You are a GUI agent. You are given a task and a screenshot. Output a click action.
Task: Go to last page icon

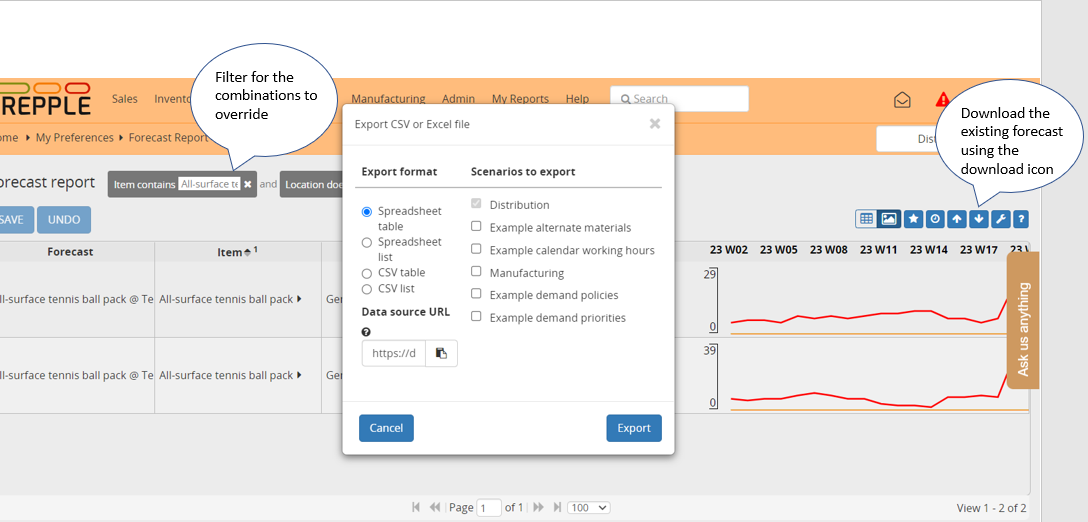pos(557,507)
